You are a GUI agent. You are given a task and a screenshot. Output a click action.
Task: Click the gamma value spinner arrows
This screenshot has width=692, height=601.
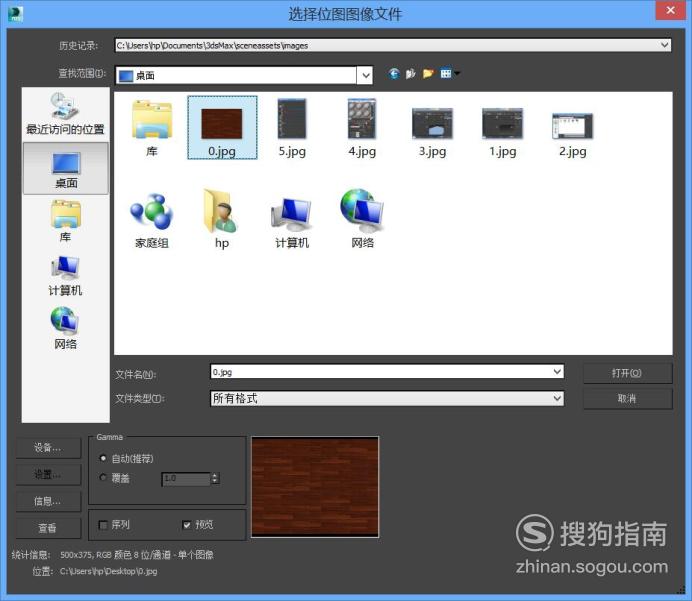pos(215,479)
